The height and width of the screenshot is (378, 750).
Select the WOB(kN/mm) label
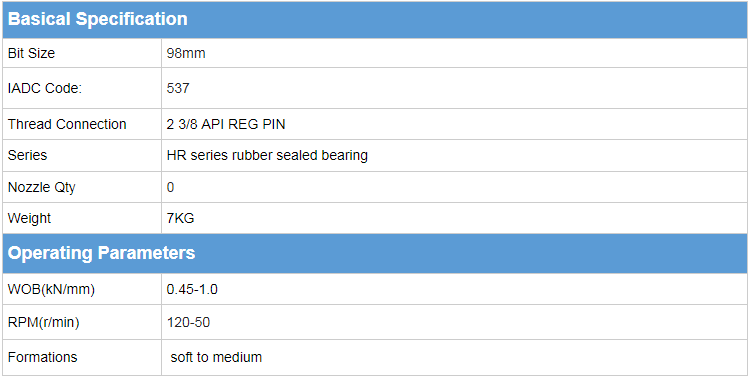pyautogui.click(x=51, y=289)
